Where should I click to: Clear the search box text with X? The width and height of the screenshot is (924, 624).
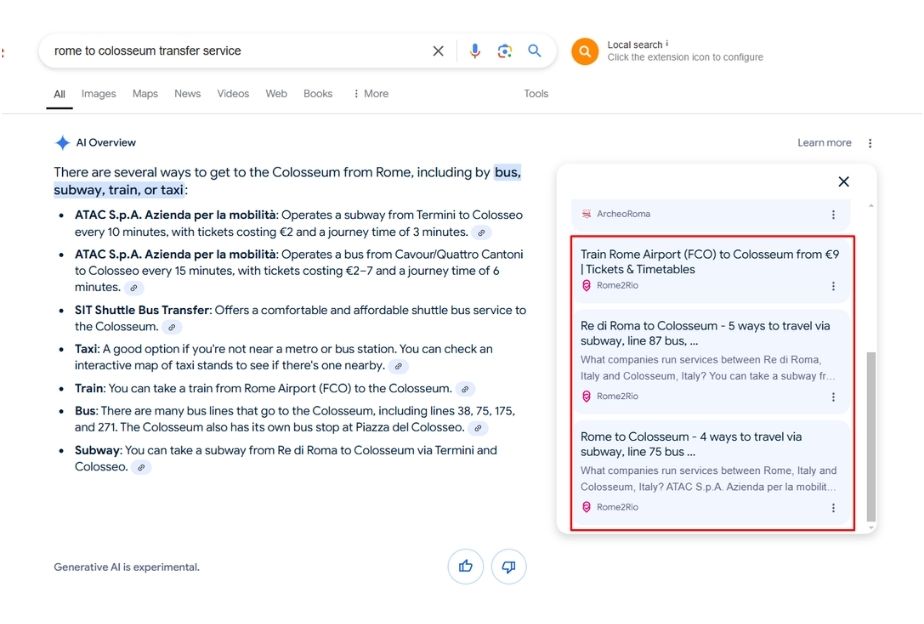pyautogui.click(x=438, y=51)
